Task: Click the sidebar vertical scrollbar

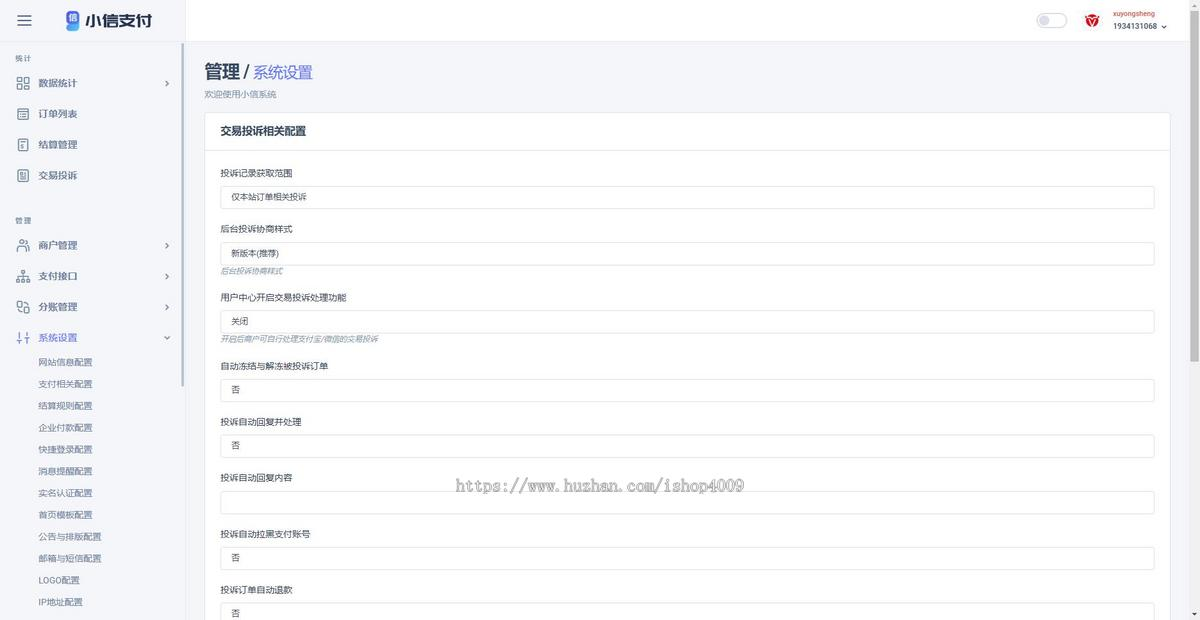Action: pyautogui.click(x=182, y=215)
